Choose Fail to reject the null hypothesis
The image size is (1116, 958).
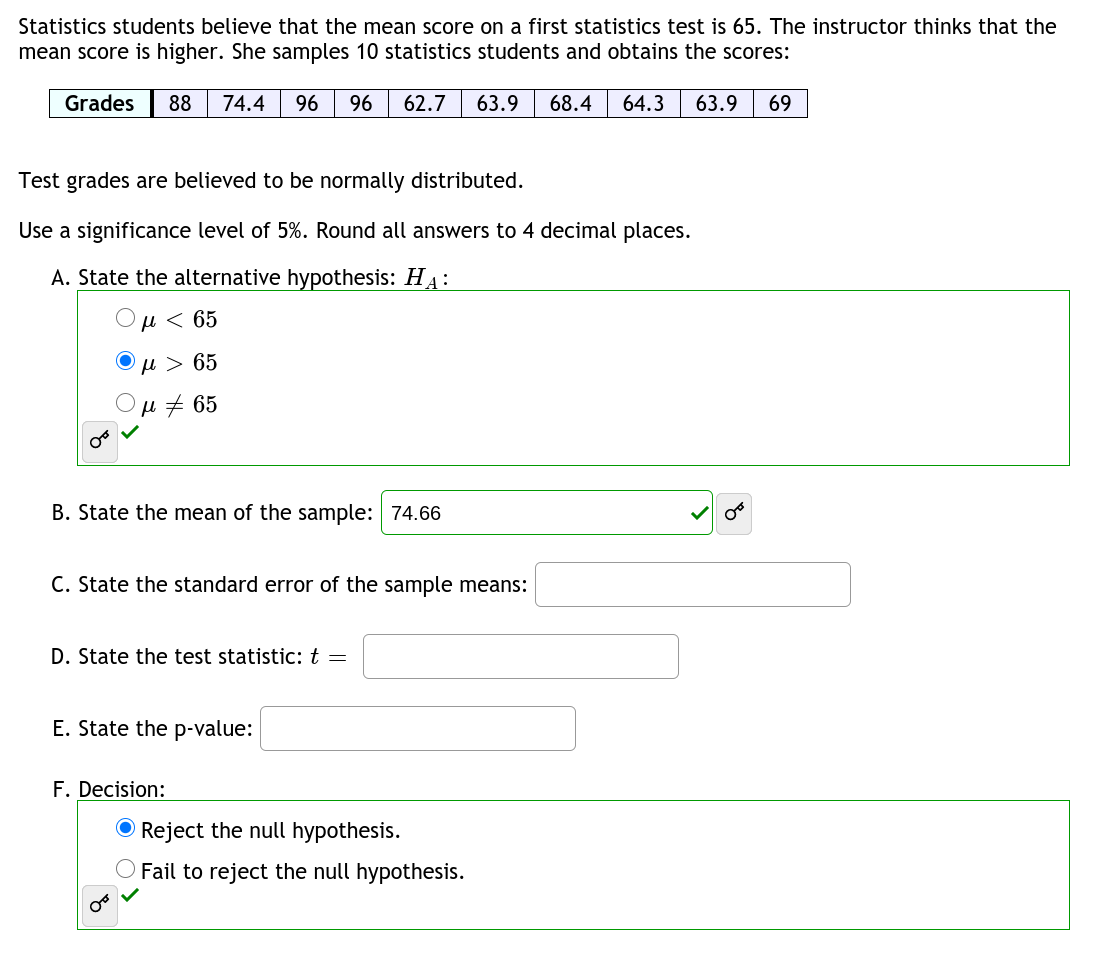pyautogui.click(x=125, y=868)
